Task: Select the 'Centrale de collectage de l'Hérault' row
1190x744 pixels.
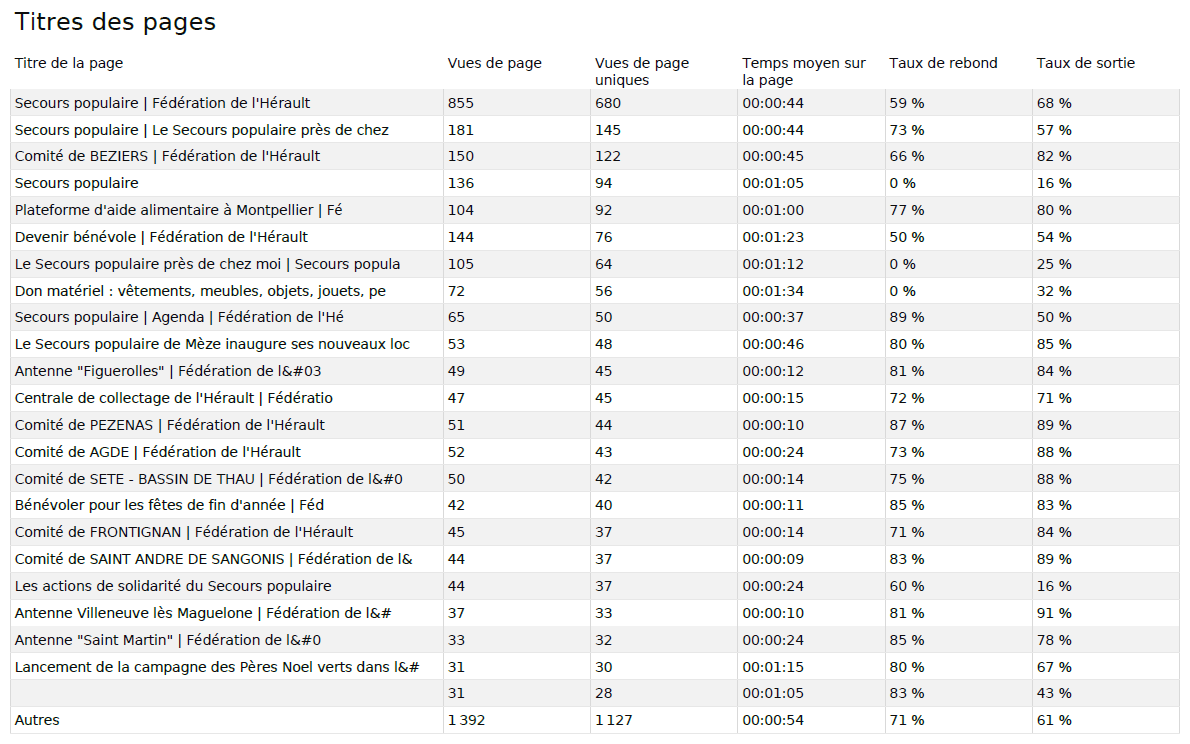Action: coord(173,398)
